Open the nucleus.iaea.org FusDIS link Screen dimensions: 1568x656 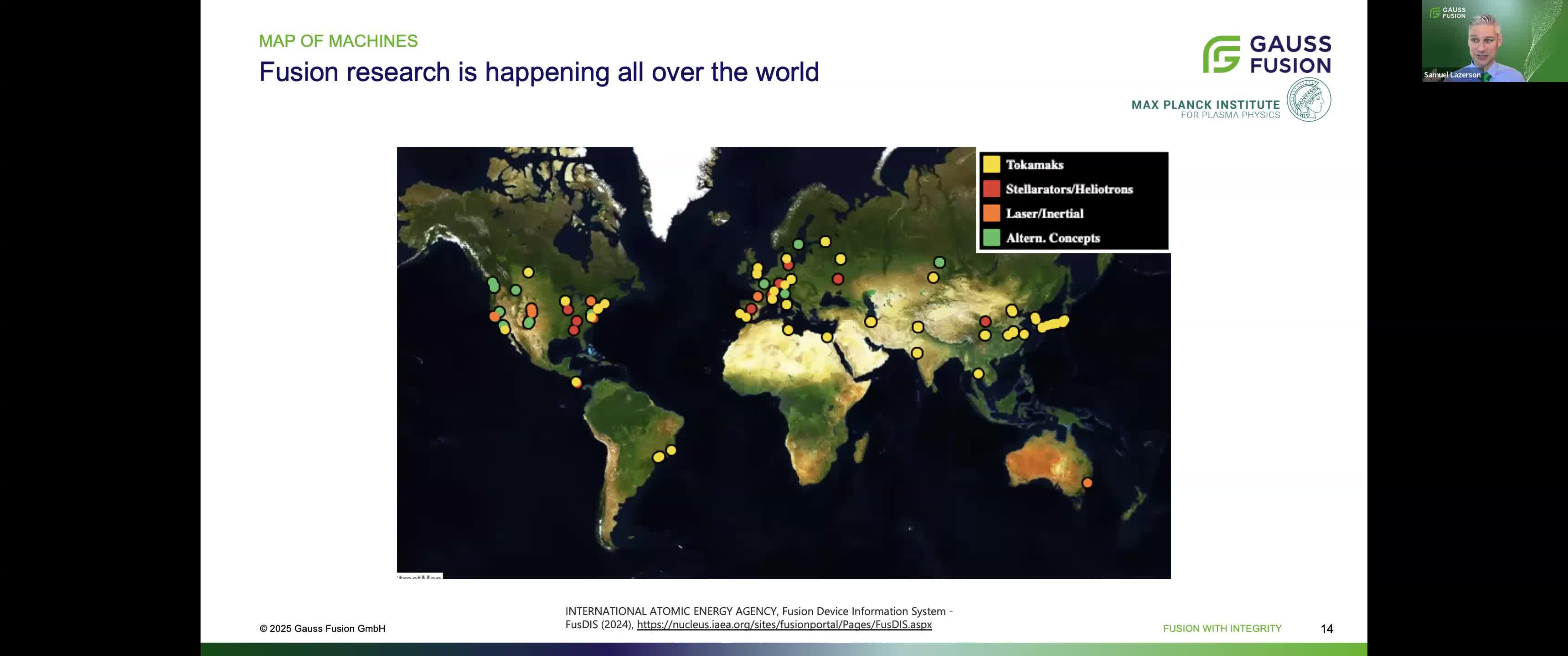[x=784, y=625]
